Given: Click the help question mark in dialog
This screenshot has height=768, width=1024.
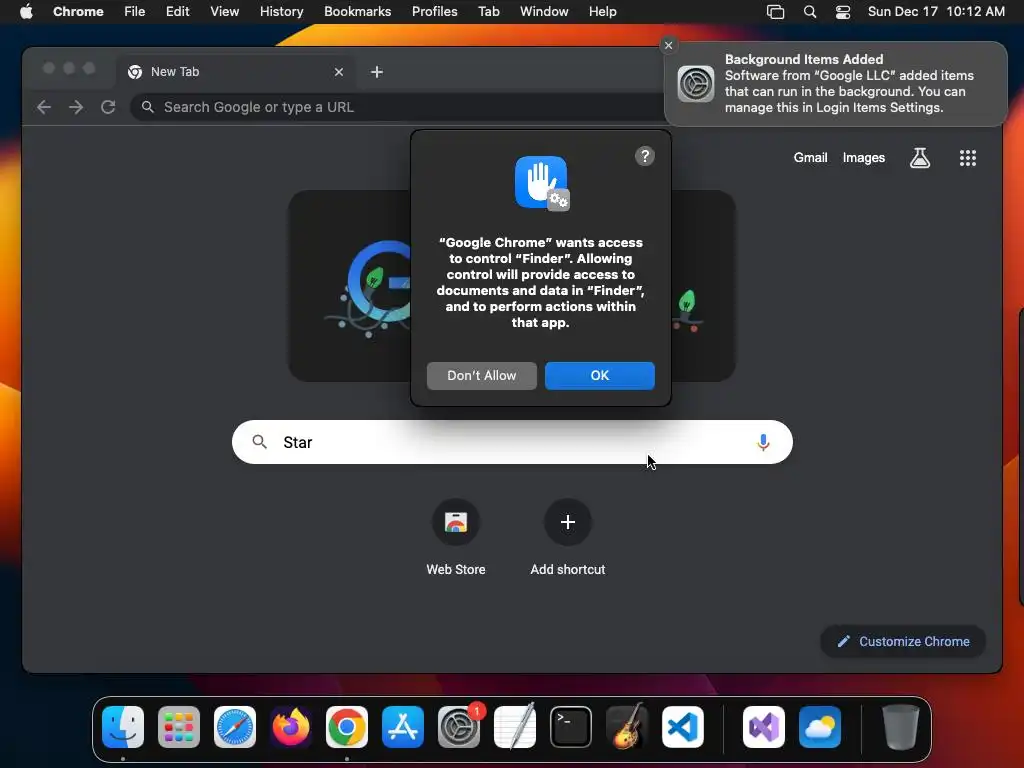Looking at the screenshot, I should [645, 156].
